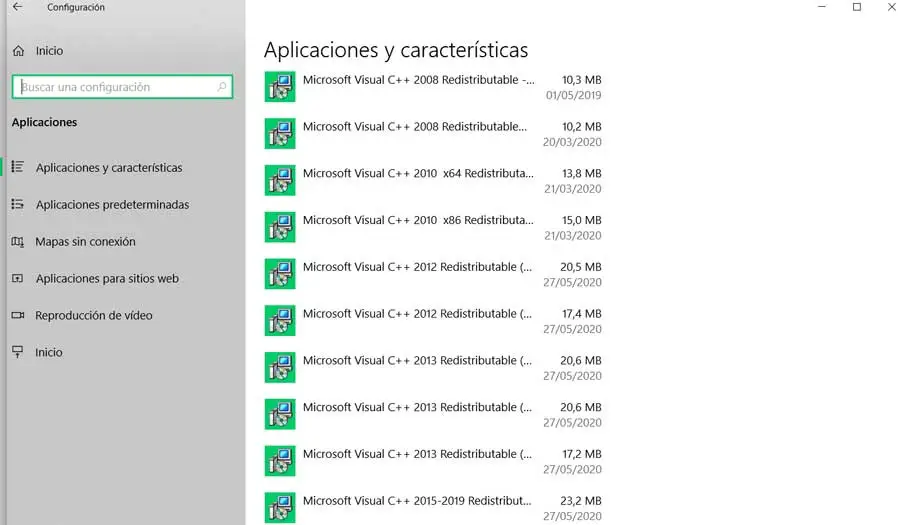Viewport: 900px width, 525px height.
Task: Click the Configuración window title
Action: (x=76, y=7)
